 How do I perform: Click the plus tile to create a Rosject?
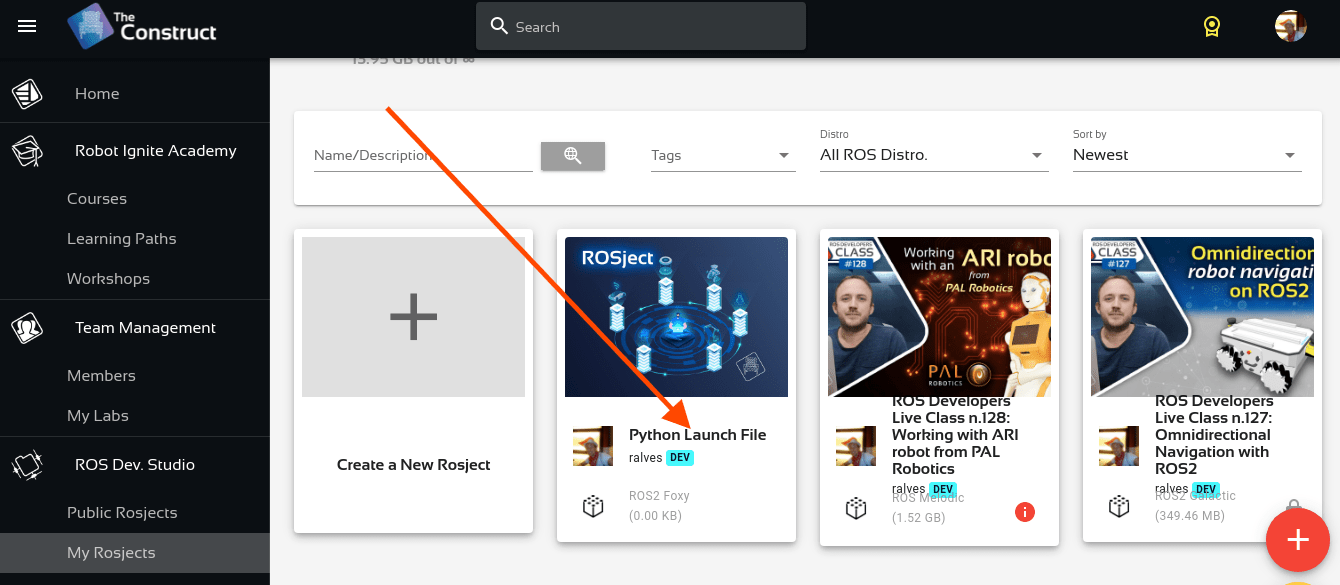[414, 317]
